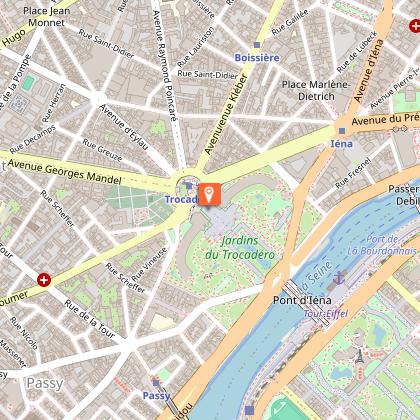Click the Avenue Georges Mandel street label
Screen dimensions: 420x420
(x=64, y=172)
